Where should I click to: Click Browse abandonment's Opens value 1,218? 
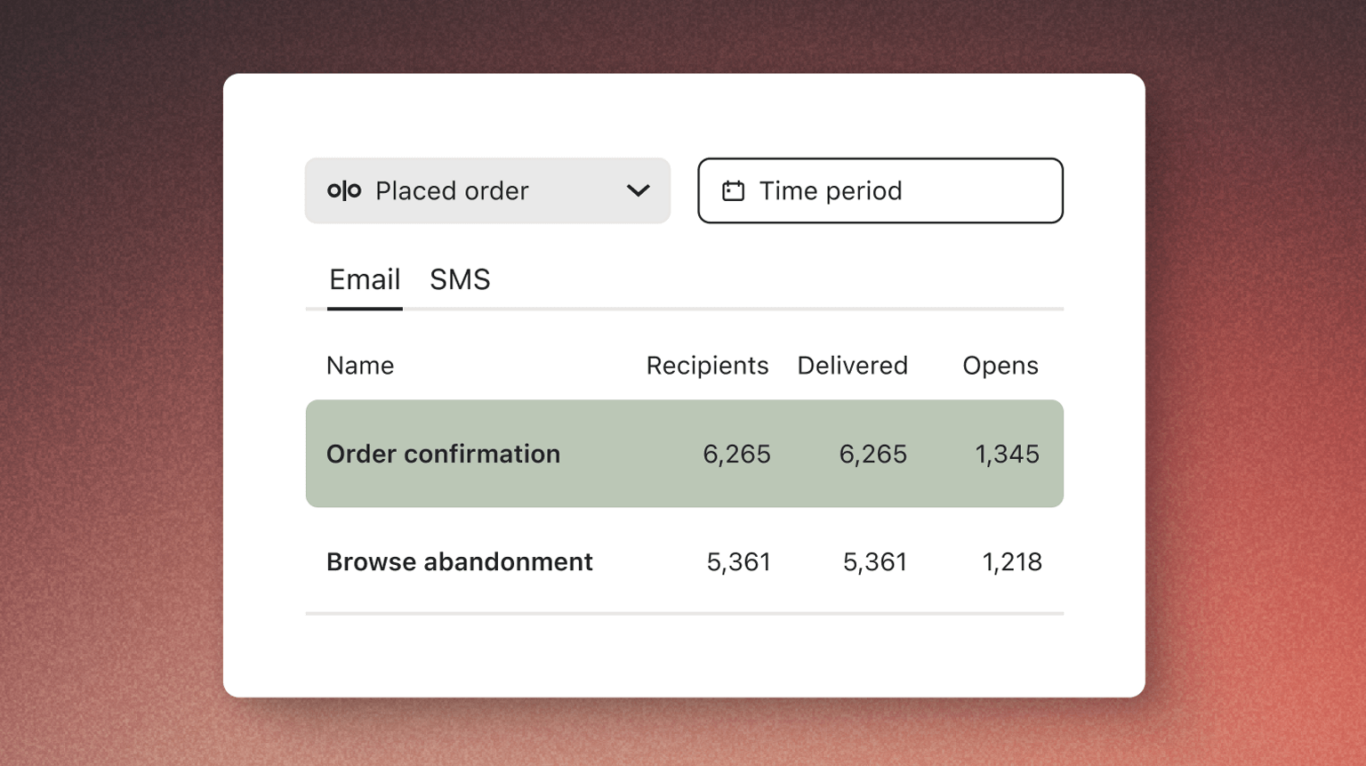1011,561
